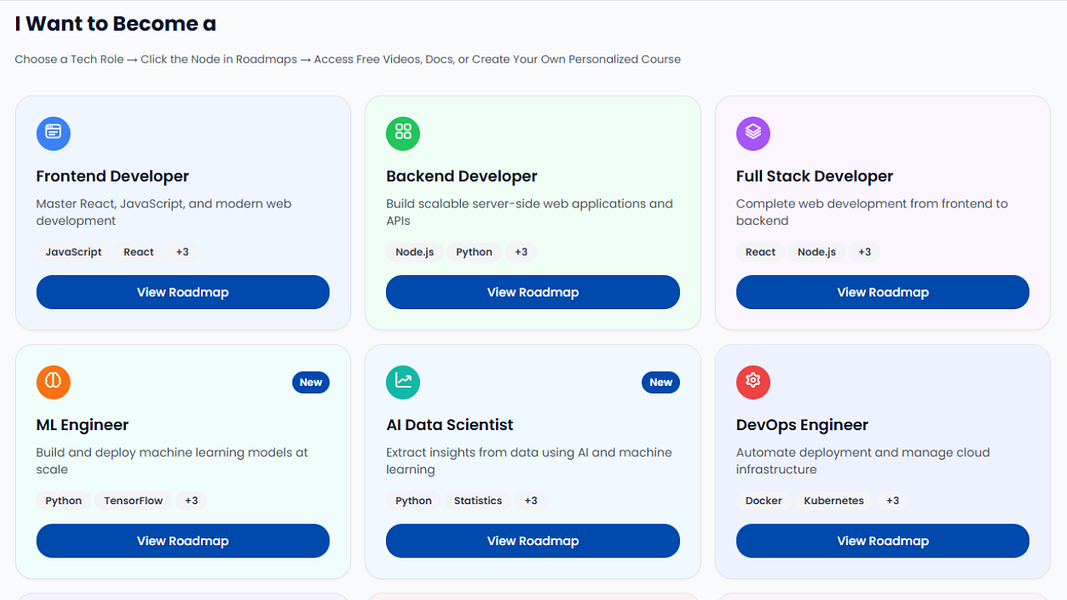Image resolution: width=1067 pixels, height=600 pixels.
Task: Click the AI Data Scientist chart icon
Action: 403,382
